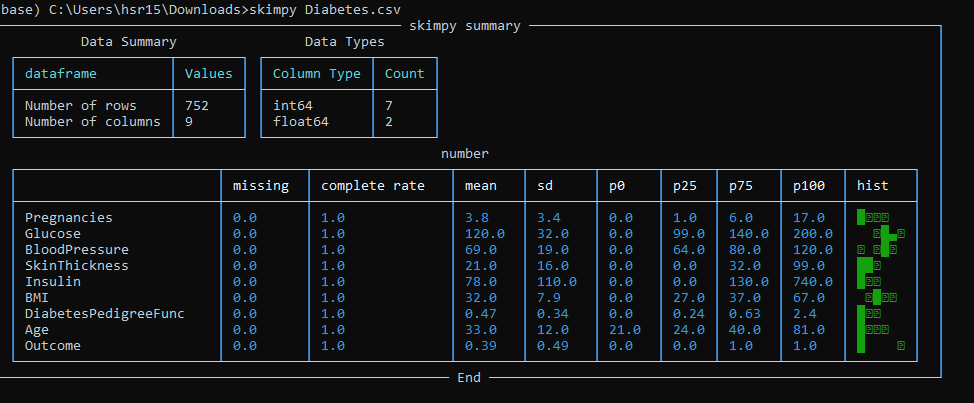This screenshot has height=403, width=974.
Task: Click the 'Column Type' header
Action: pos(317,74)
